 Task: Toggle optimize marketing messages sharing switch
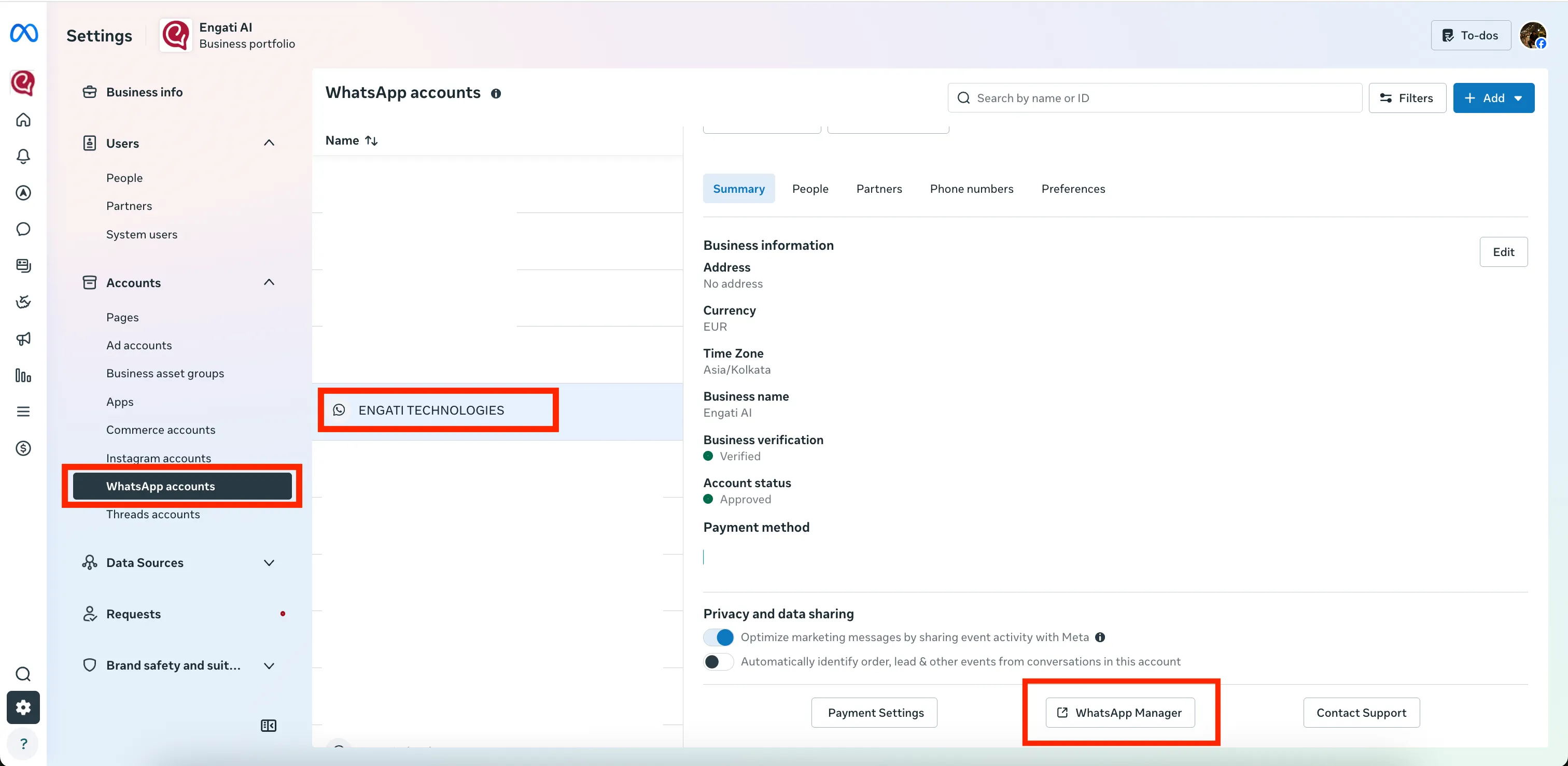click(718, 637)
